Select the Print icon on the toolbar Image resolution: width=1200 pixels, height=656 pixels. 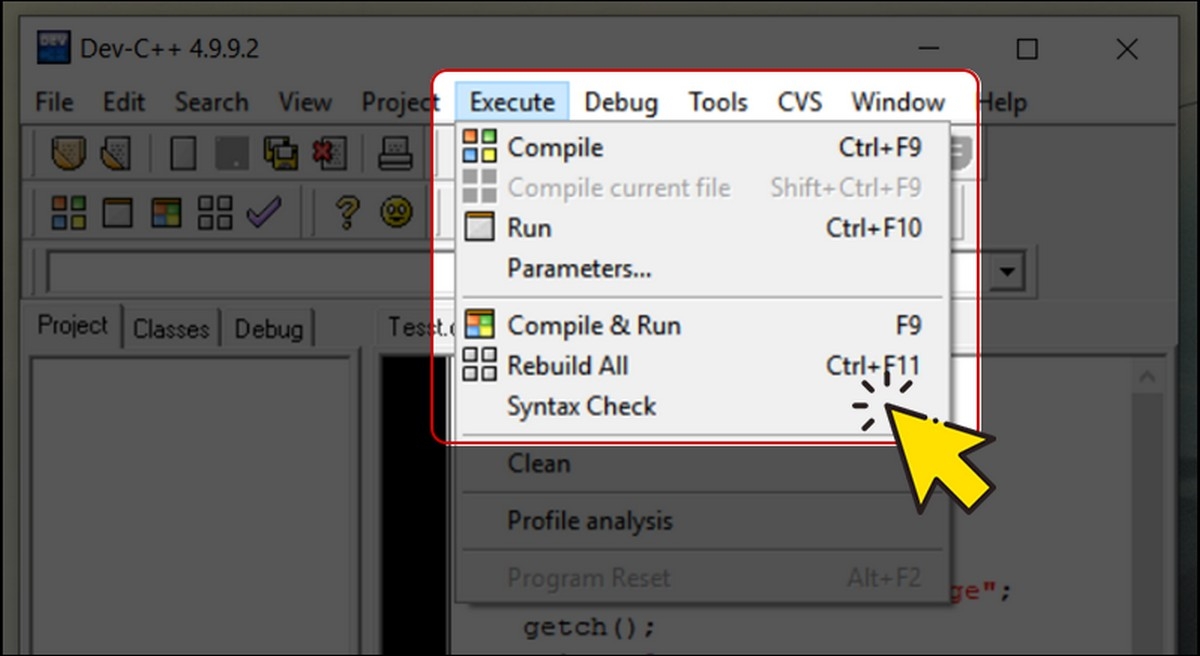point(395,152)
